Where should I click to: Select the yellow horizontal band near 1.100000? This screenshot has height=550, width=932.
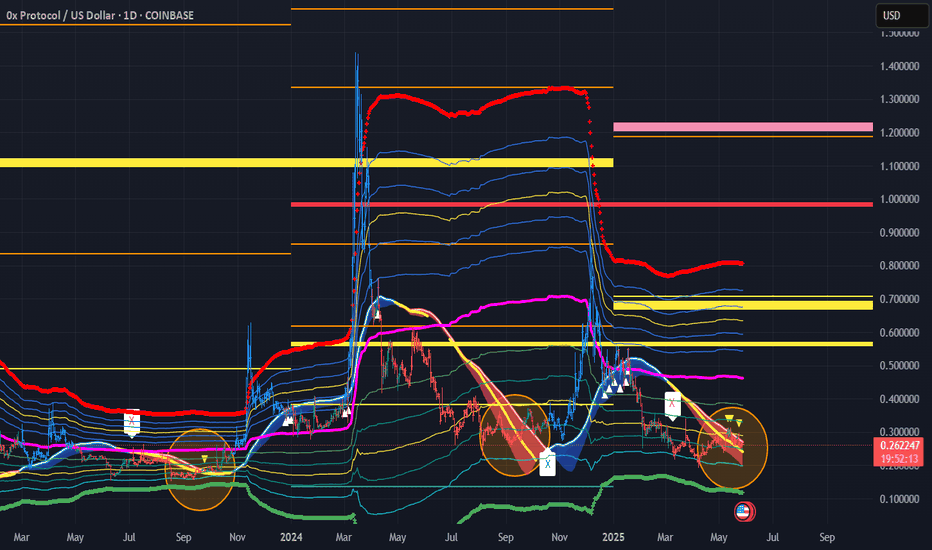tap(307, 162)
